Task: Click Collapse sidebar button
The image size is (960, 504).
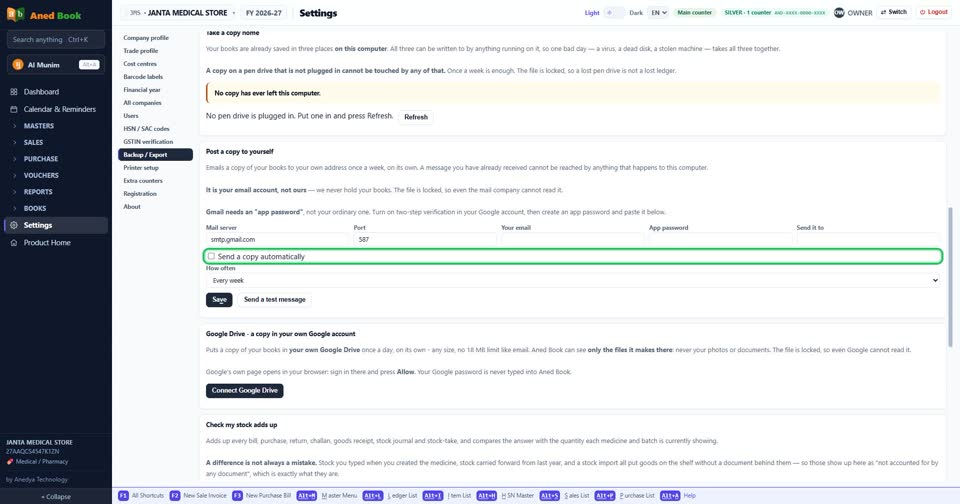Action: (56, 497)
